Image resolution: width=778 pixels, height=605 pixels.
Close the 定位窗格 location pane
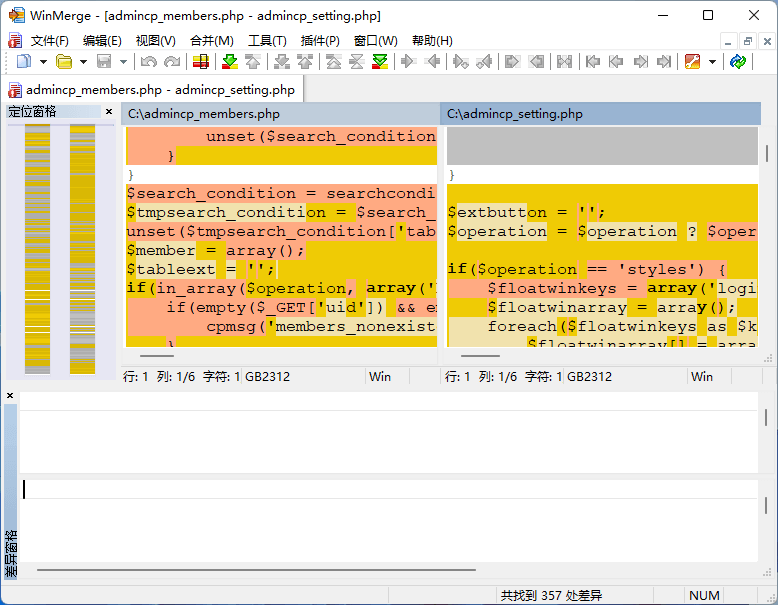109,112
